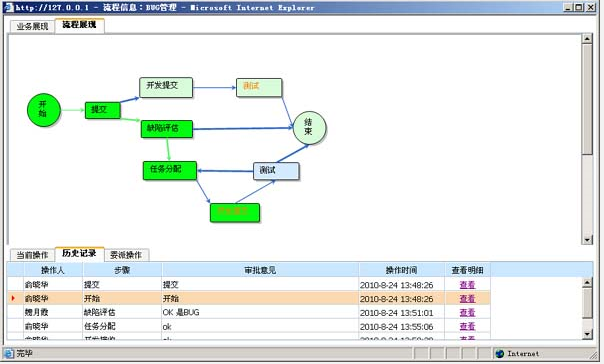Click the 'OK 是BUG' approval comment cell
The image size is (604, 364).
point(260,312)
